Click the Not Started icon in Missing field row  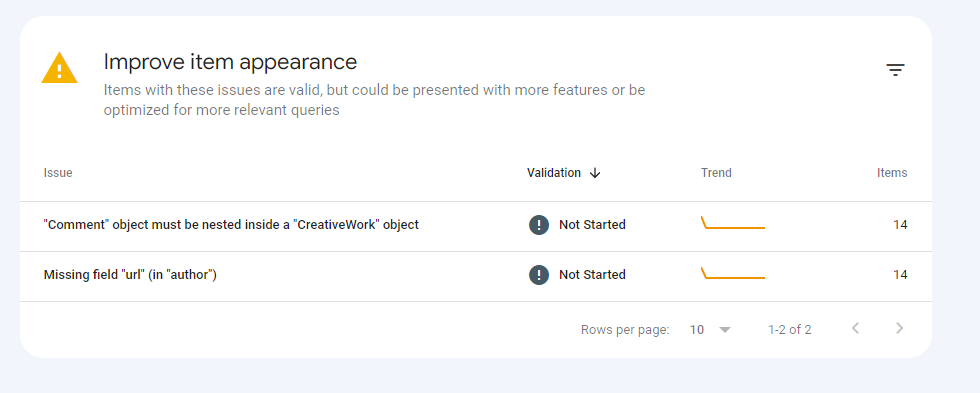(x=539, y=275)
